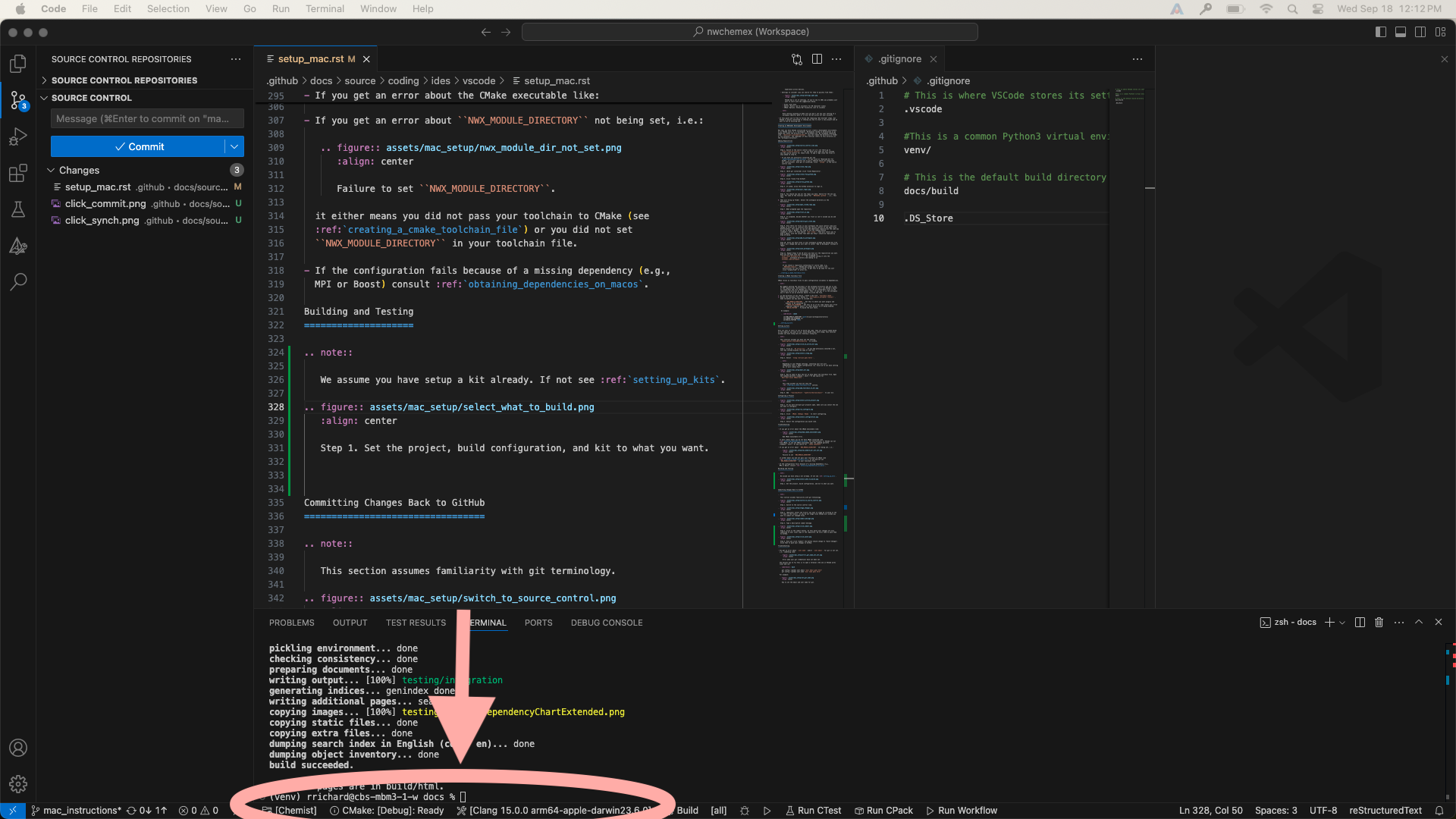
Task: Maximize the panel with the chevron up
Action: point(1419,623)
